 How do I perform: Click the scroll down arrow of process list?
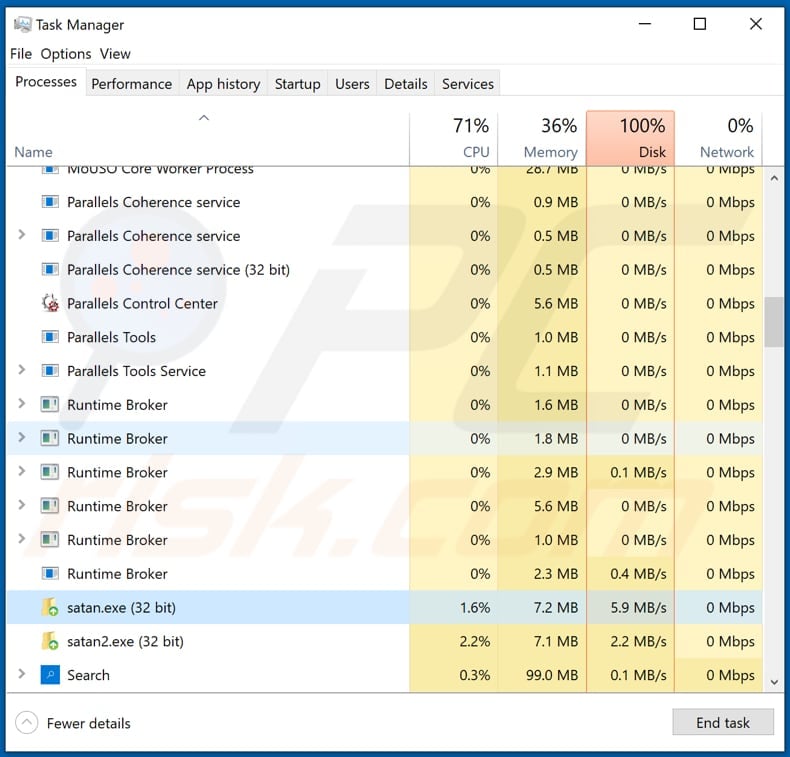click(x=774, y=682)
